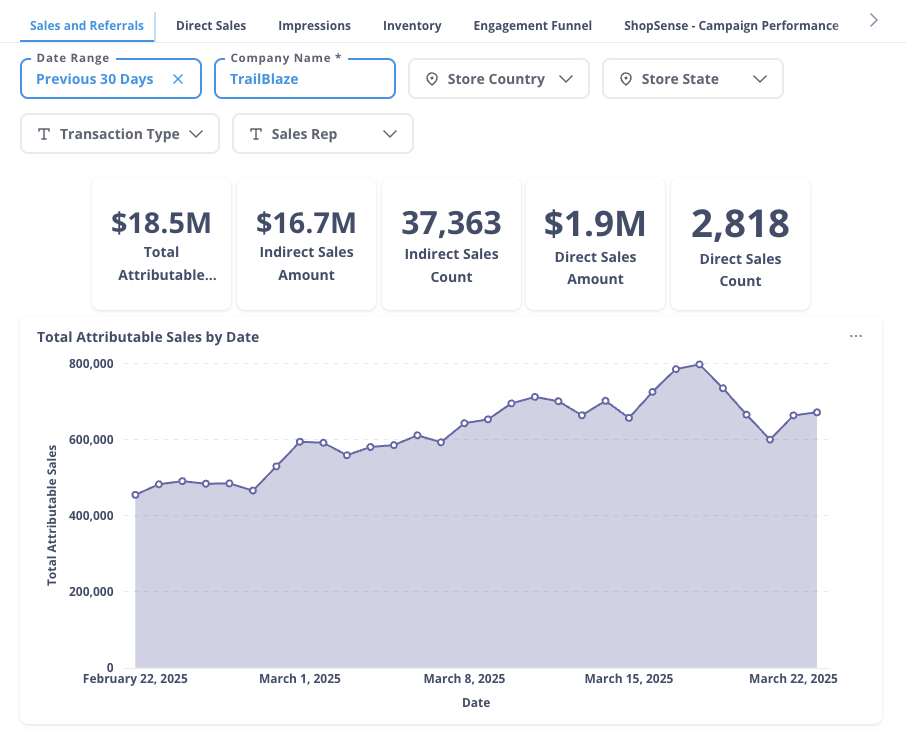Click the Transaction Type text icon

coord(44,134)
